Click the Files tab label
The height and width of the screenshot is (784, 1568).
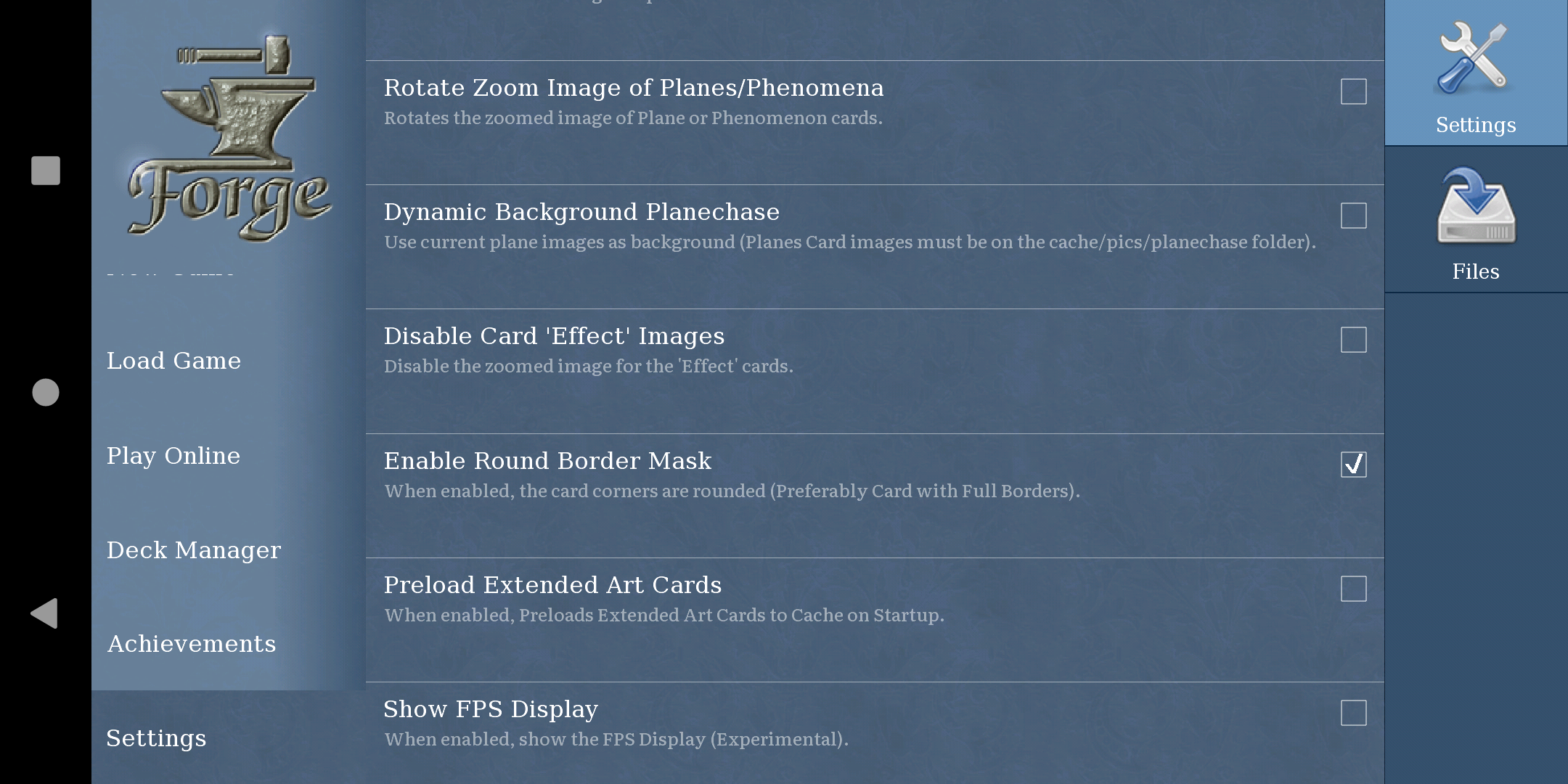pos(1476,271)
